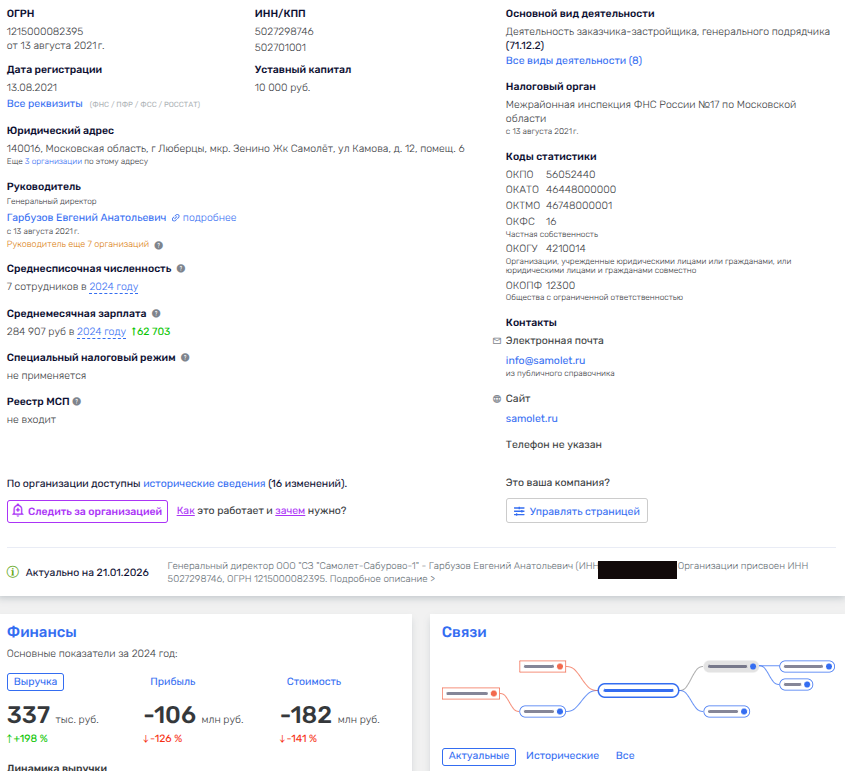The width and height of the screenshot is (845, 771).
Task: Click globe icon next to Сайт
Action: click(497, 399)
